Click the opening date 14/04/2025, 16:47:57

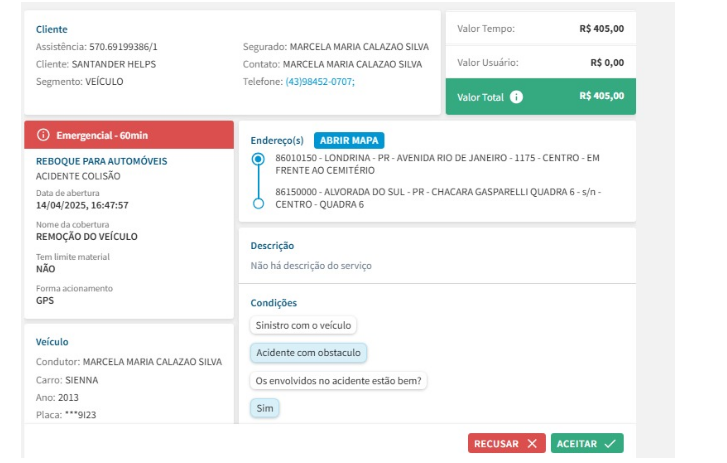click(x=82, y=205)
